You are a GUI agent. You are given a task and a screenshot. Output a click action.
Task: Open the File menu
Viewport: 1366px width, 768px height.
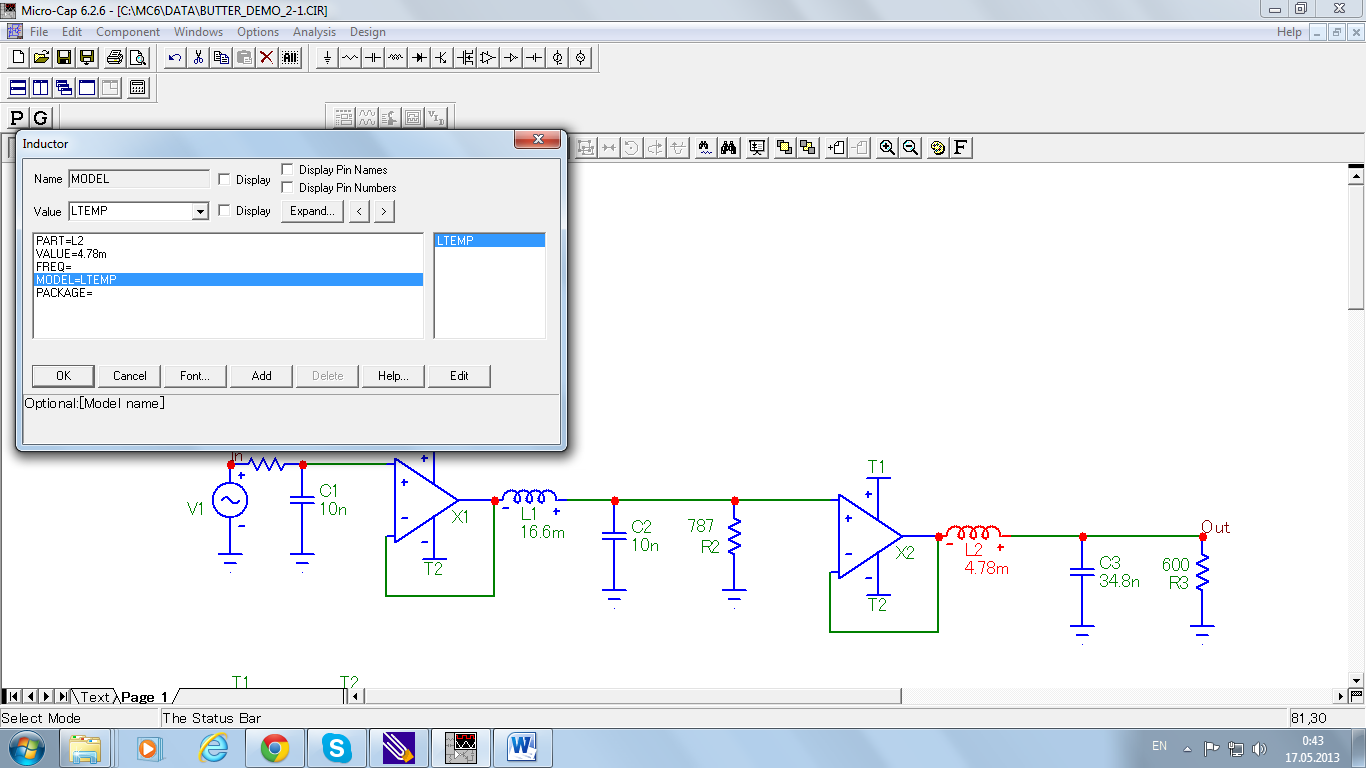click(39, 32)
